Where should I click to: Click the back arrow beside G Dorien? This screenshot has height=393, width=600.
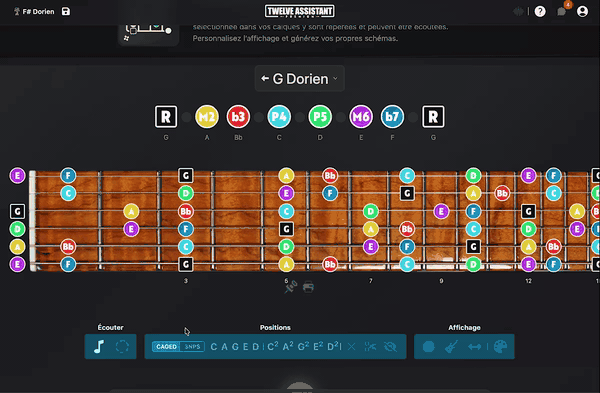pyautogui.click(x=265, y=78)
